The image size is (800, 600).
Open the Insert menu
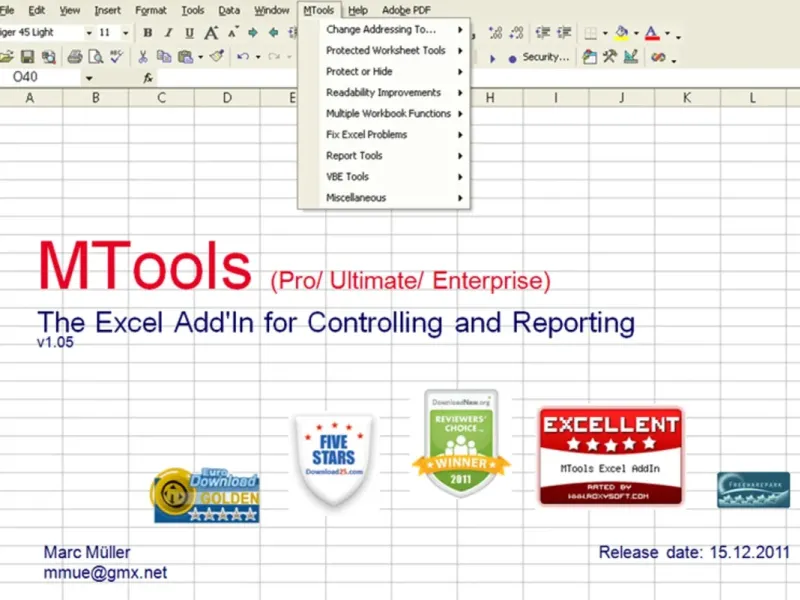[108, 10]
